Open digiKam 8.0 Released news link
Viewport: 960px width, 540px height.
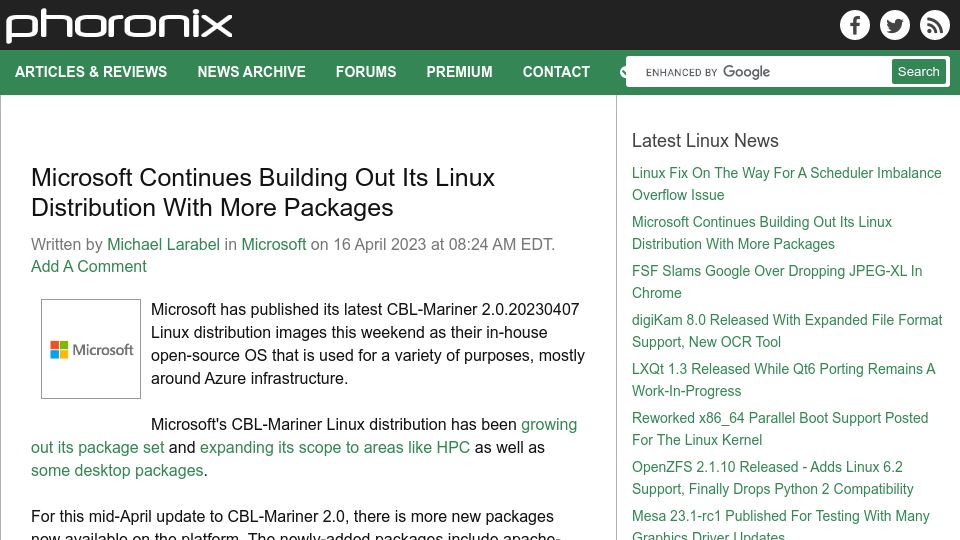pos(787,331)
